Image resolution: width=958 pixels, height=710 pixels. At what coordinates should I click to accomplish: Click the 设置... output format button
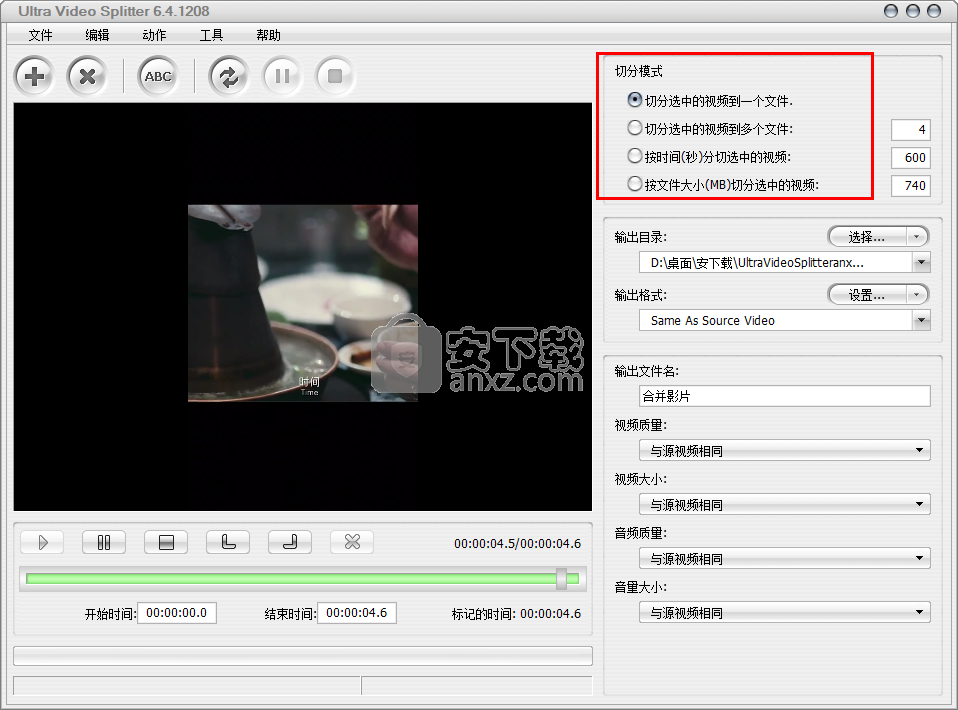point(867,295)
